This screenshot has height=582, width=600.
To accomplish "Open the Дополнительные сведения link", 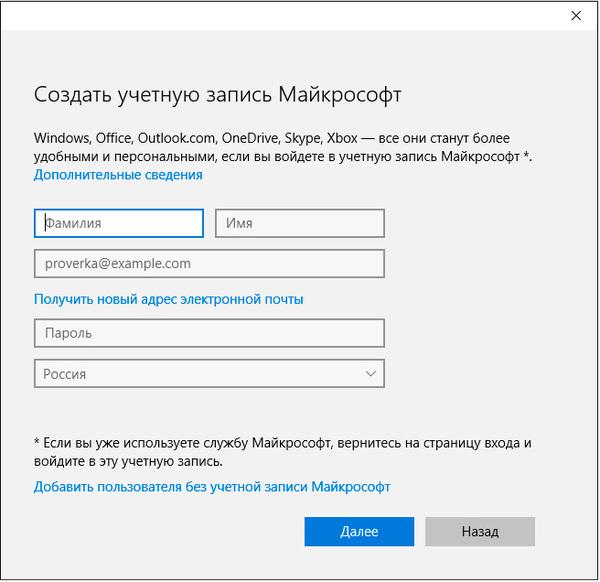I will pyautogui.click(x=118, y=175).
